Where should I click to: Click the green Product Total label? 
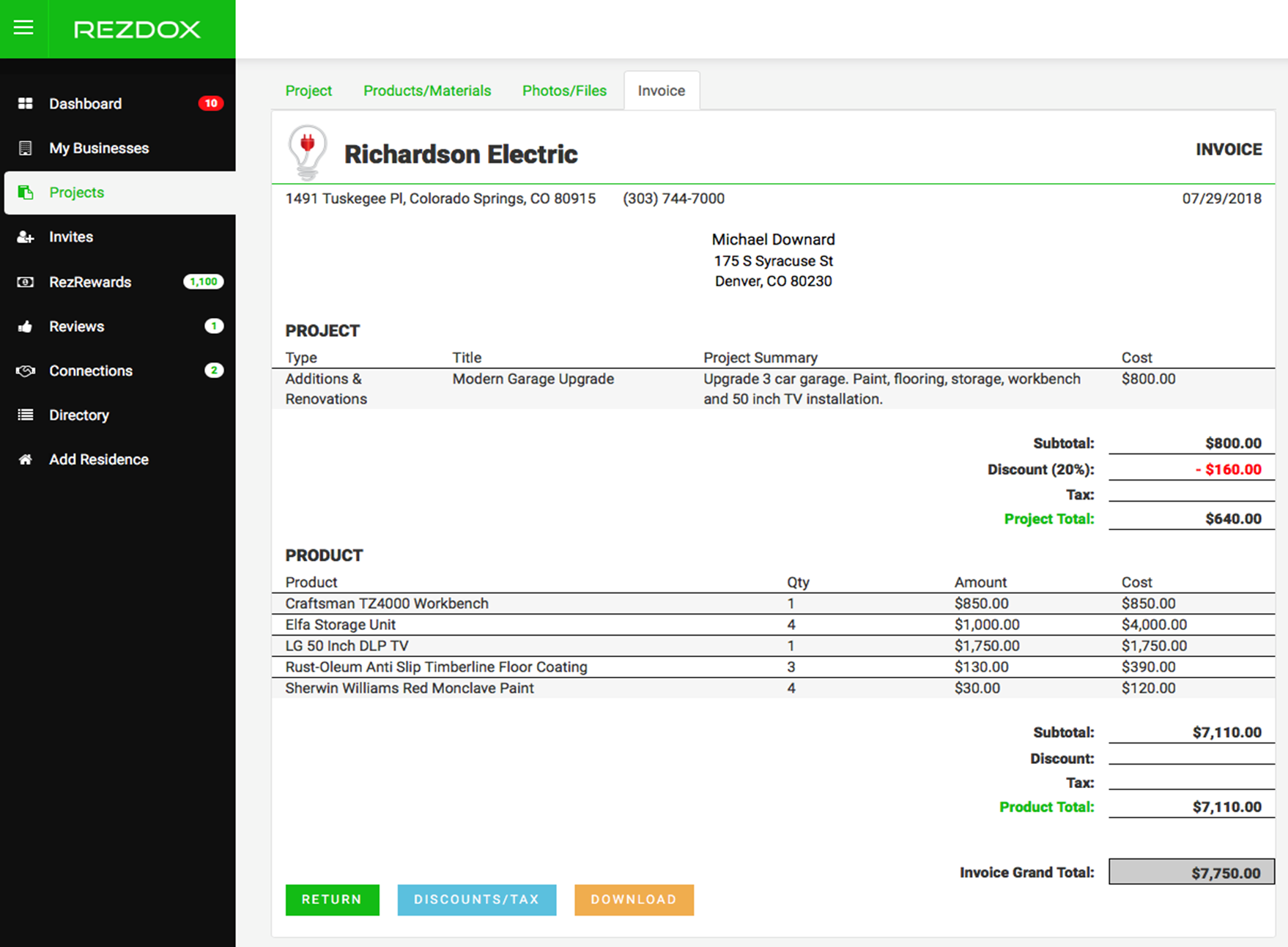coord(1046,807)
